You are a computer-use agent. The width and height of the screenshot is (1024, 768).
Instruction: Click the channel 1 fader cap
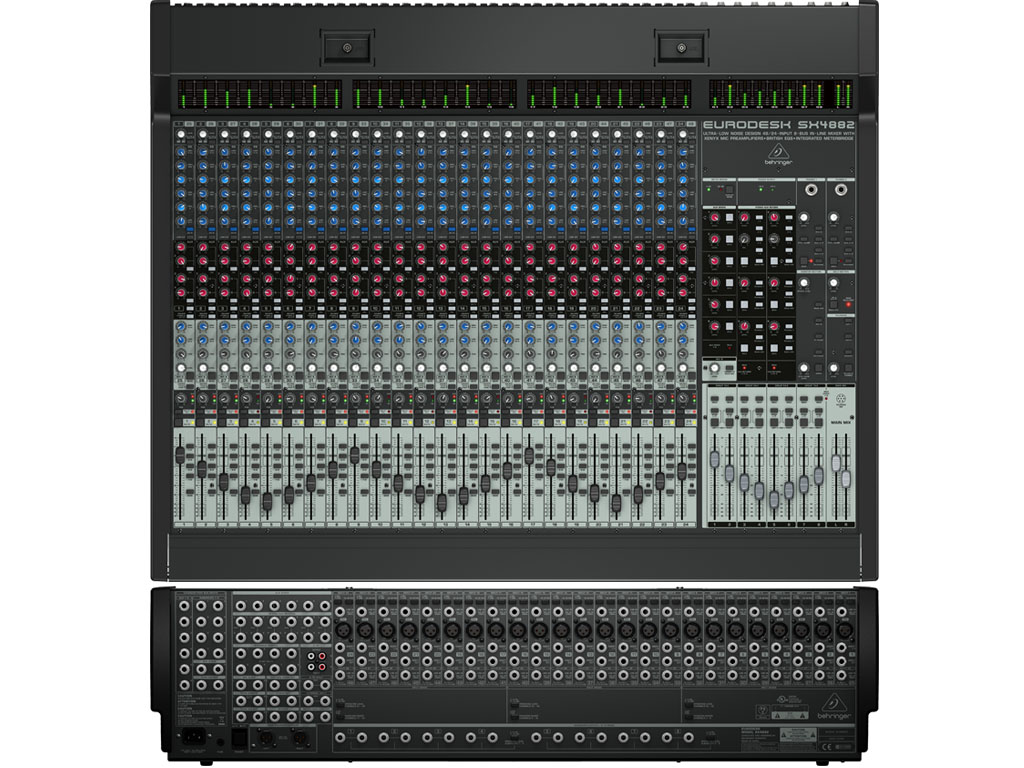coord(181,455)
